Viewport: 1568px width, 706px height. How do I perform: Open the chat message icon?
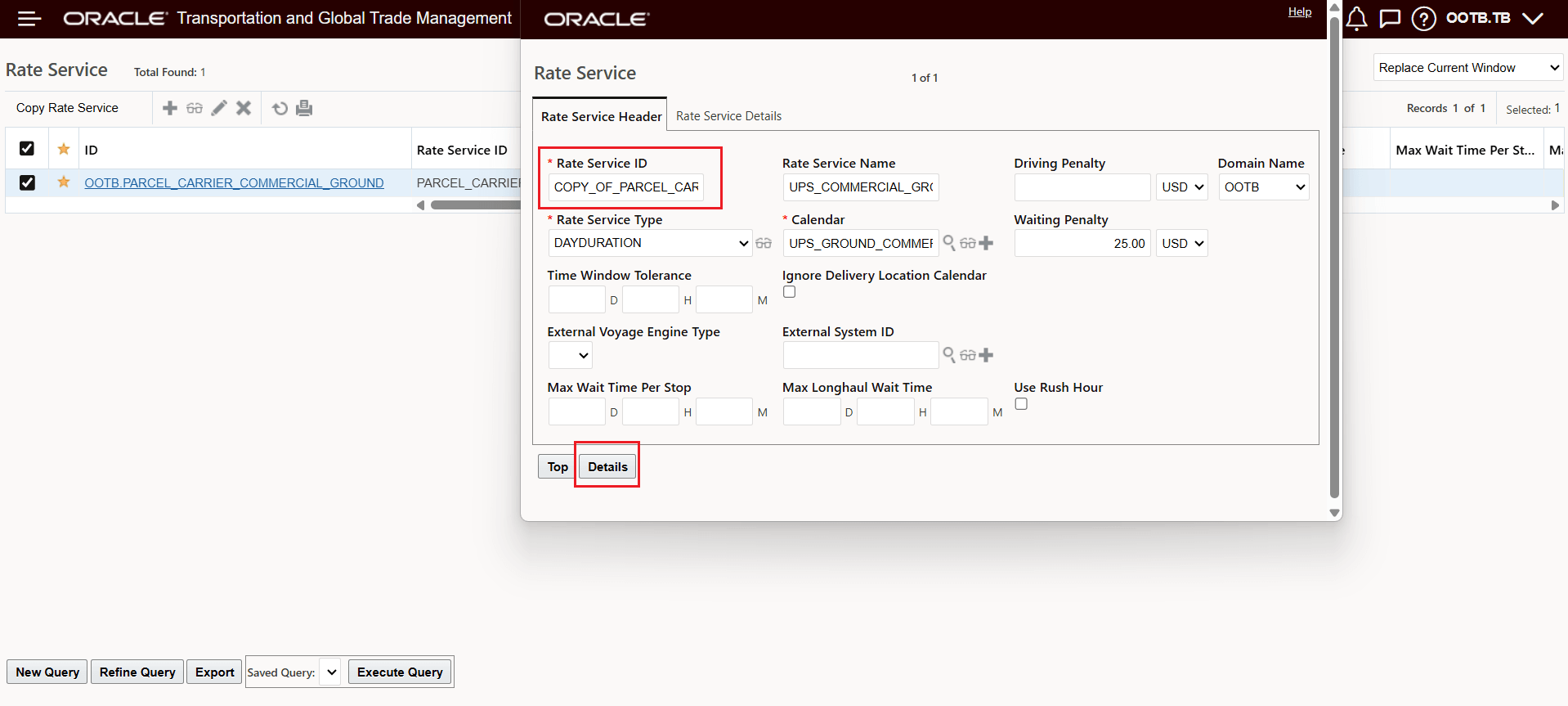click(x=1390, y=18)
